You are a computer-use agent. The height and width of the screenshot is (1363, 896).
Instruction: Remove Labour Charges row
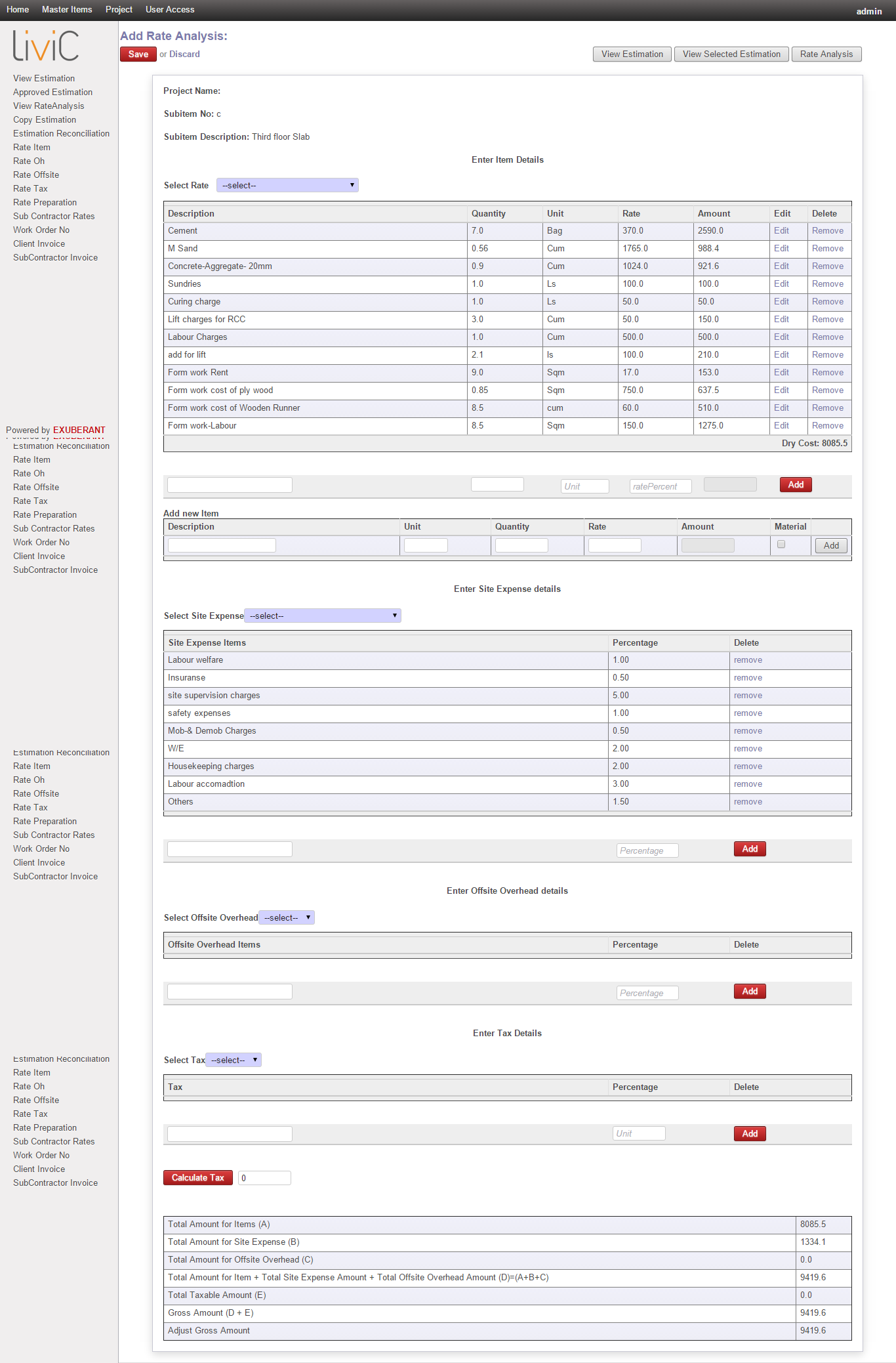pos(828,337)
